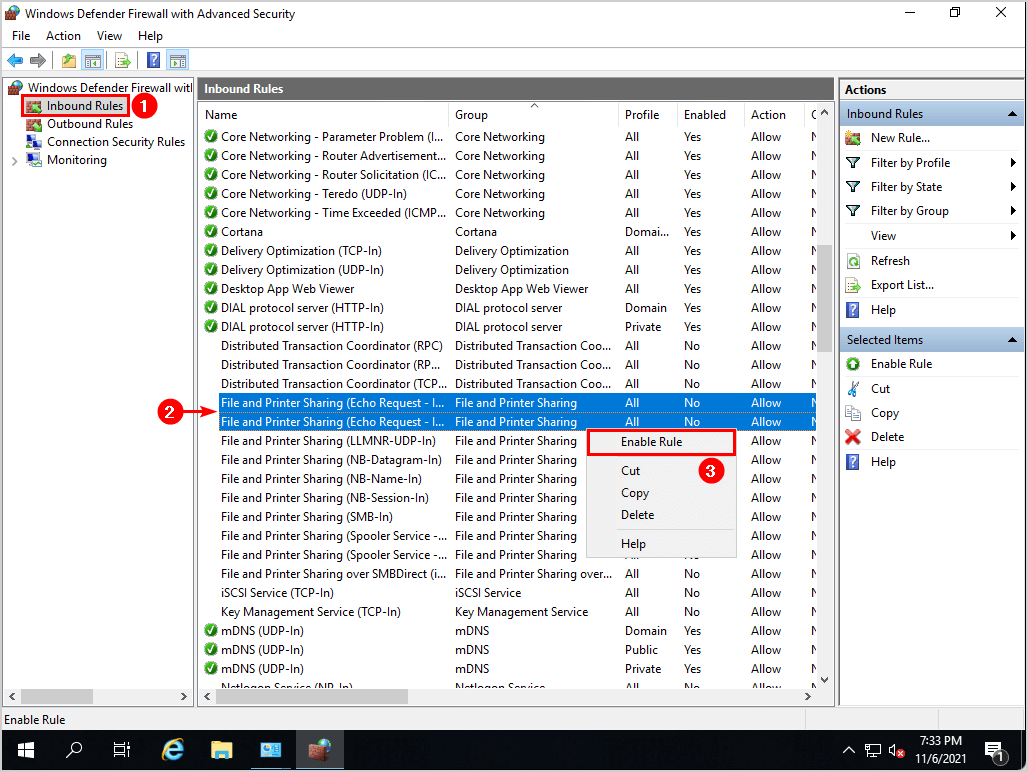This screenshot has width=1028, height=772.
Task: Expand the Monitoring tree node
Action: pos(14,161)
